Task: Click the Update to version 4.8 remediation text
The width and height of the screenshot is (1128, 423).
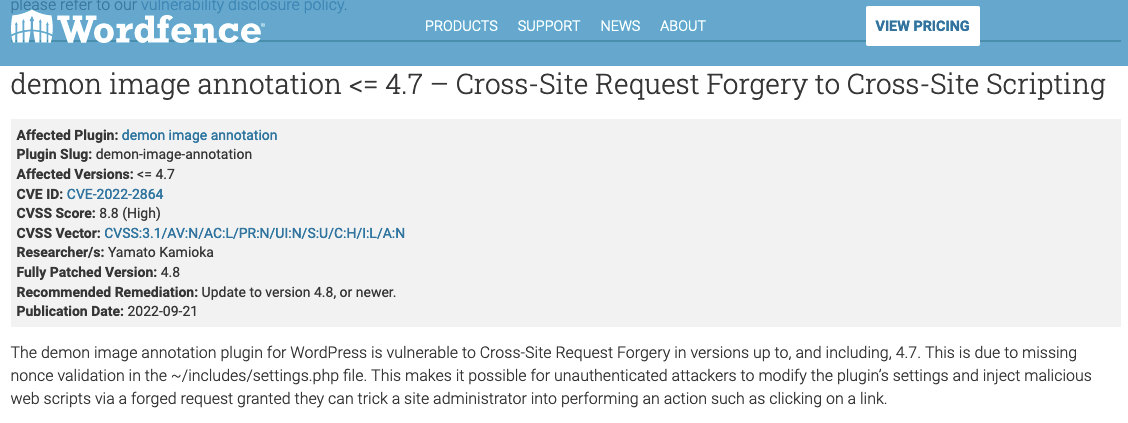Action: tap(299, 292)
